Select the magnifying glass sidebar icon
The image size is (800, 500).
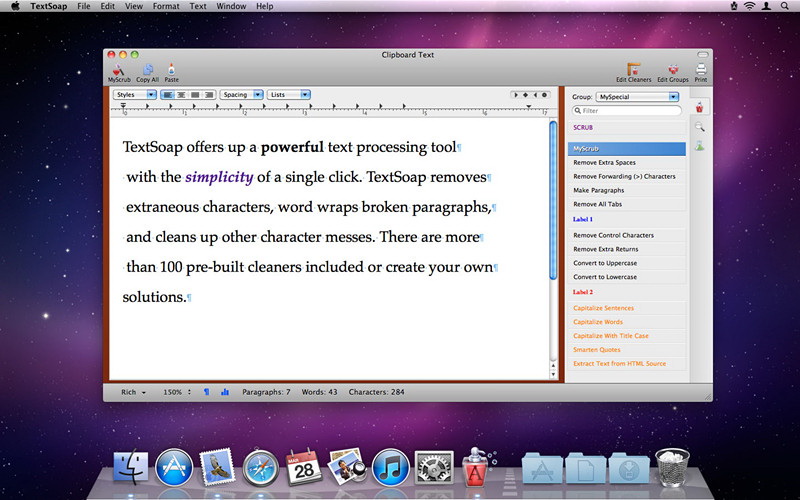[x=699, y=127]
